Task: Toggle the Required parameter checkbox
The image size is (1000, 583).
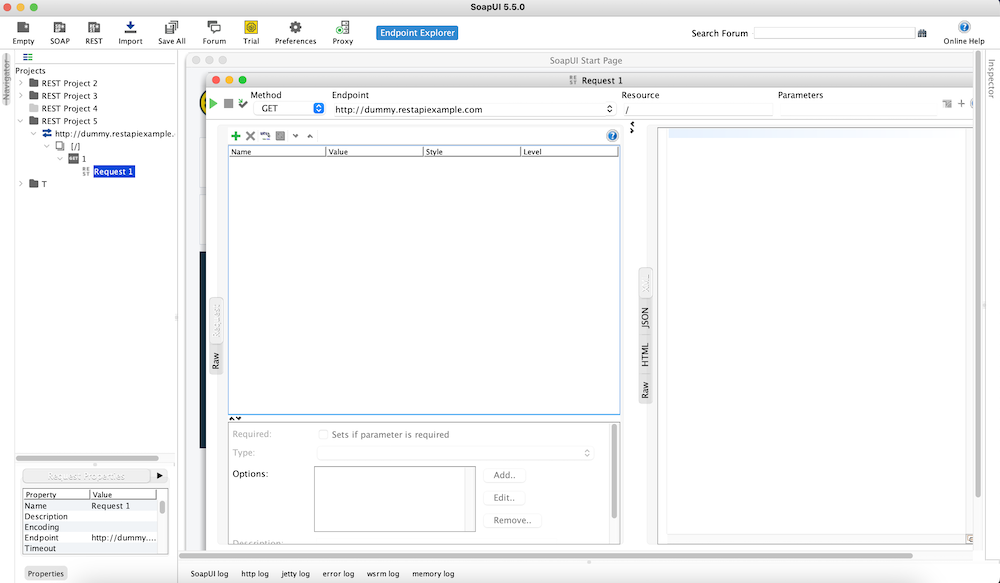Action: tap(323, 434)
